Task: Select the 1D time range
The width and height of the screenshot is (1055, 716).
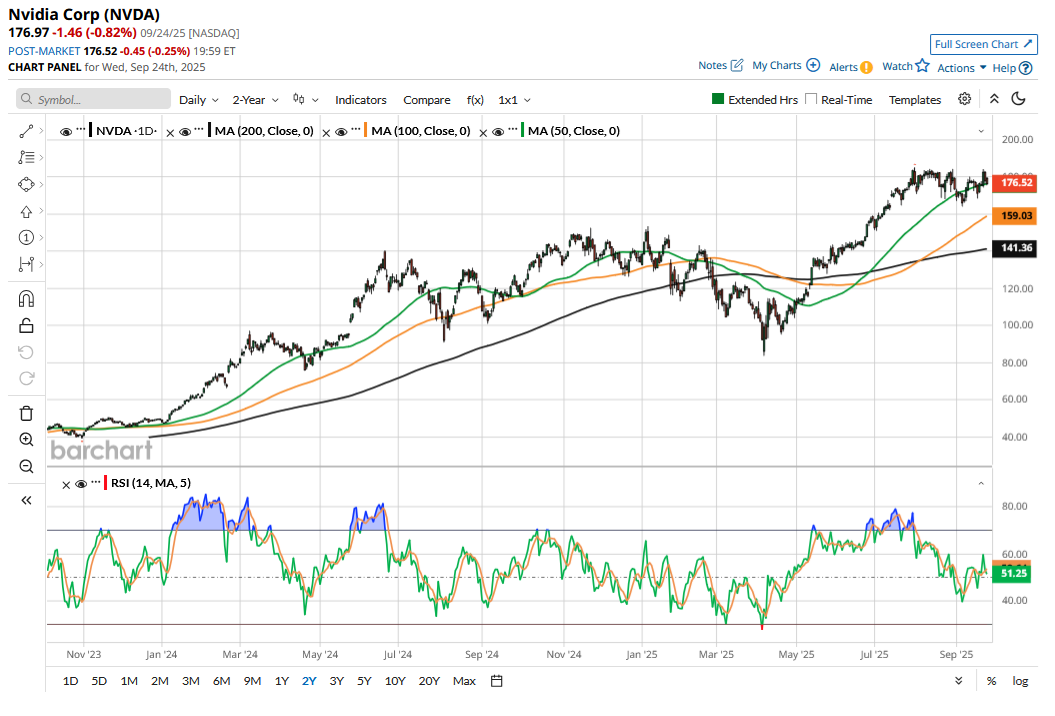Action: coord(70,681)
